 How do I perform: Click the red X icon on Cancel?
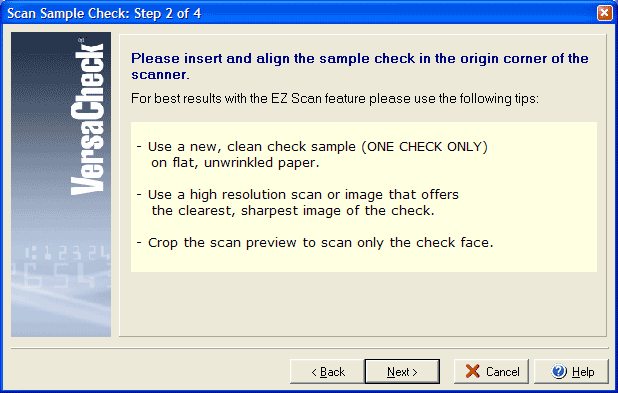tap(472, 371)
